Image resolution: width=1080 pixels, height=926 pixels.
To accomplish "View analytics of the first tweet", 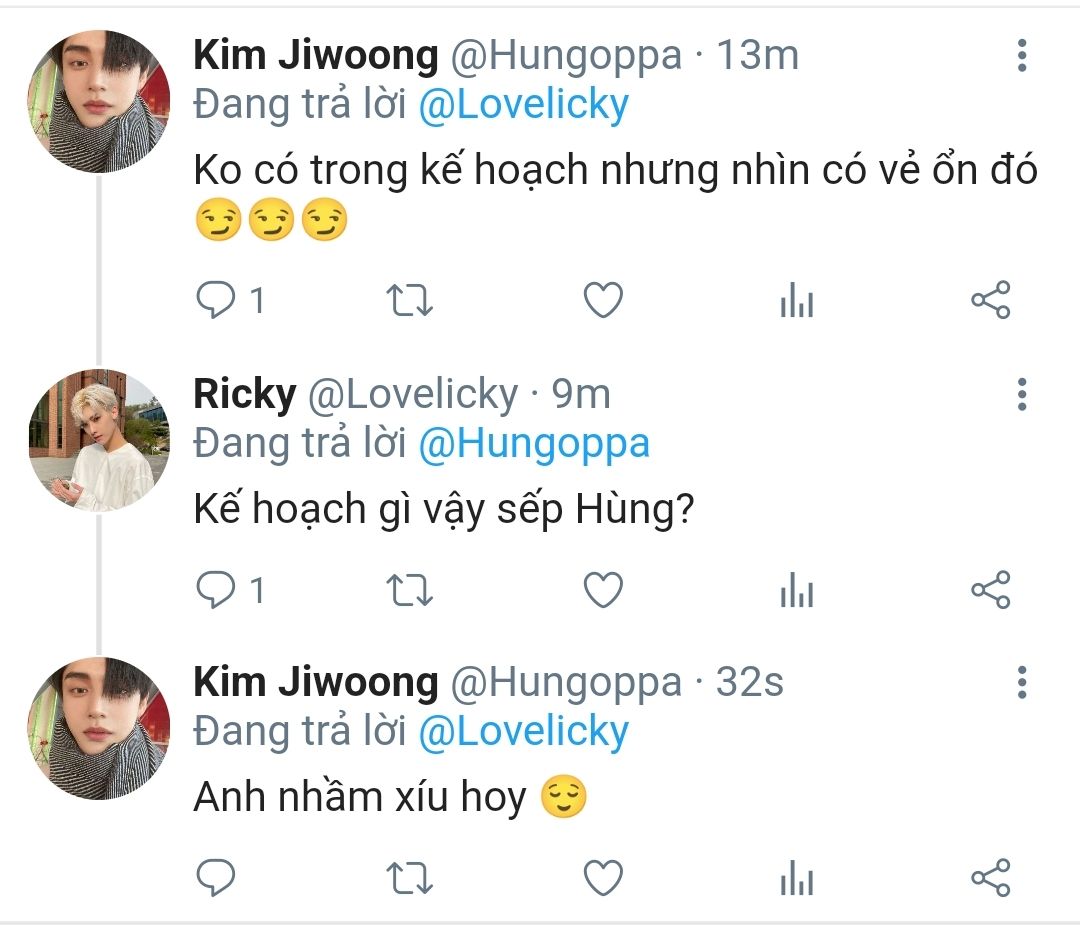I will 797,301.
